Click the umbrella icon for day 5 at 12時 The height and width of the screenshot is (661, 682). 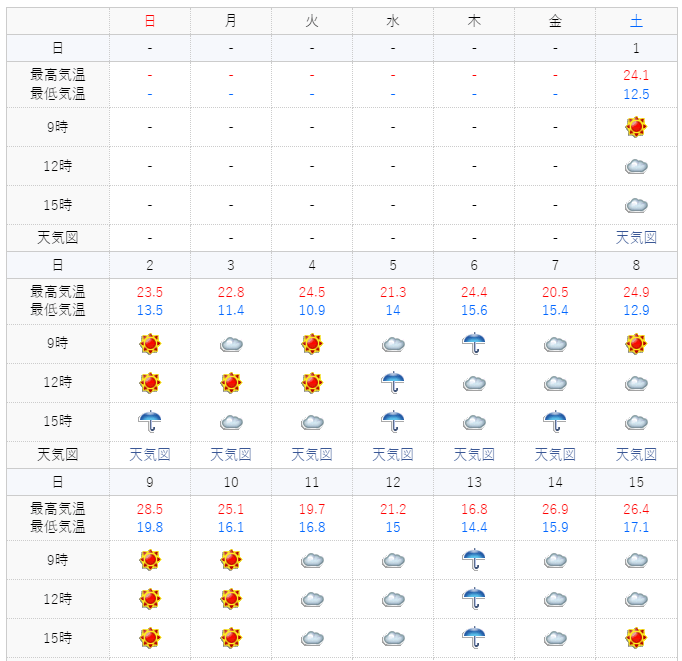point(393,382)
